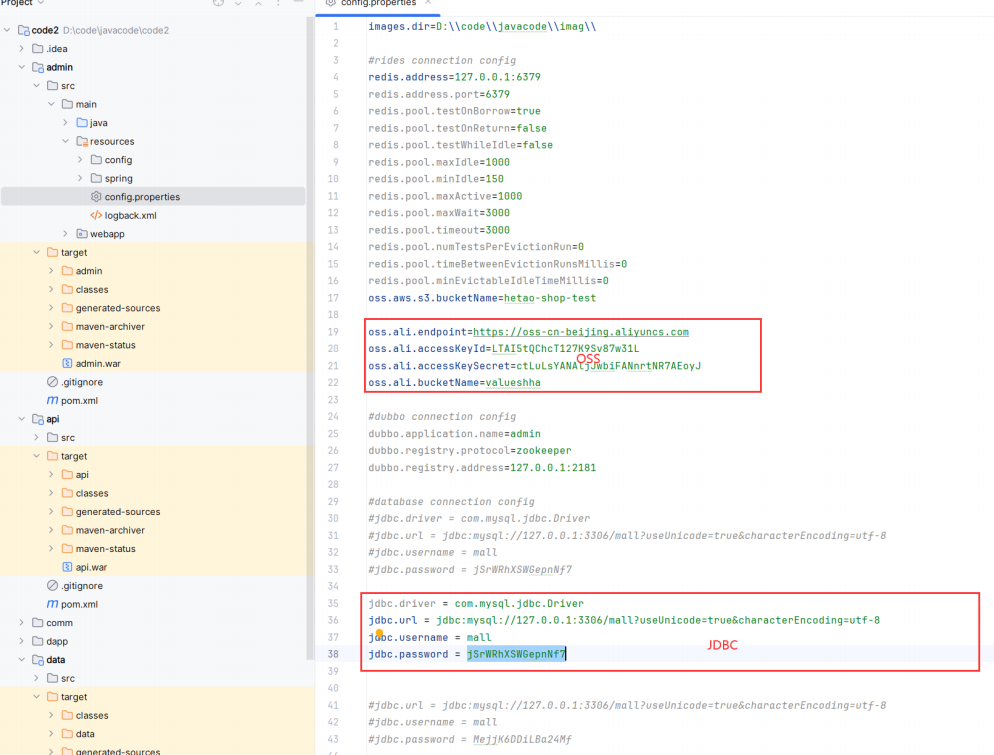Expand the comm module

click(x=22, y=623)
